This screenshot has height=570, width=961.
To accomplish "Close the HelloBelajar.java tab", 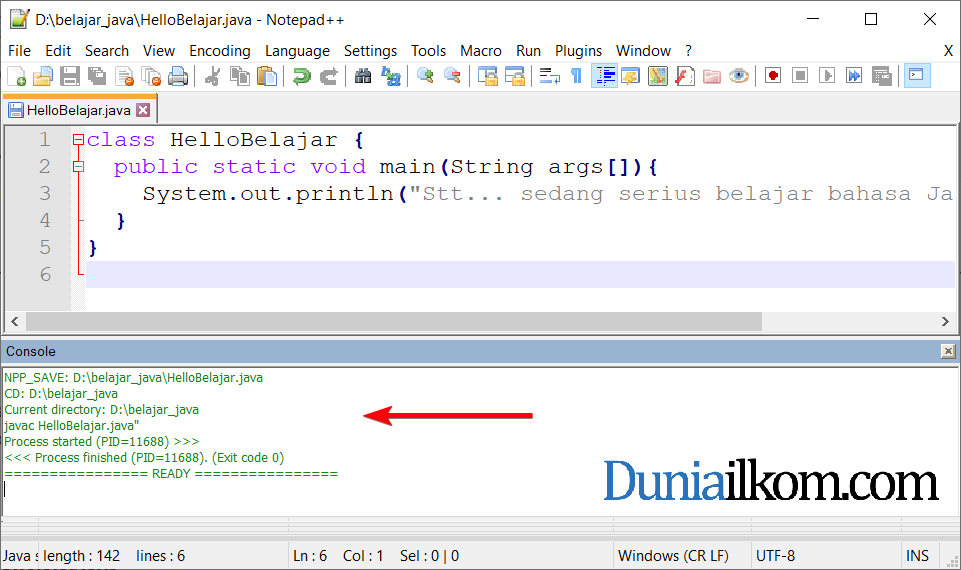I will pos(143,110).
